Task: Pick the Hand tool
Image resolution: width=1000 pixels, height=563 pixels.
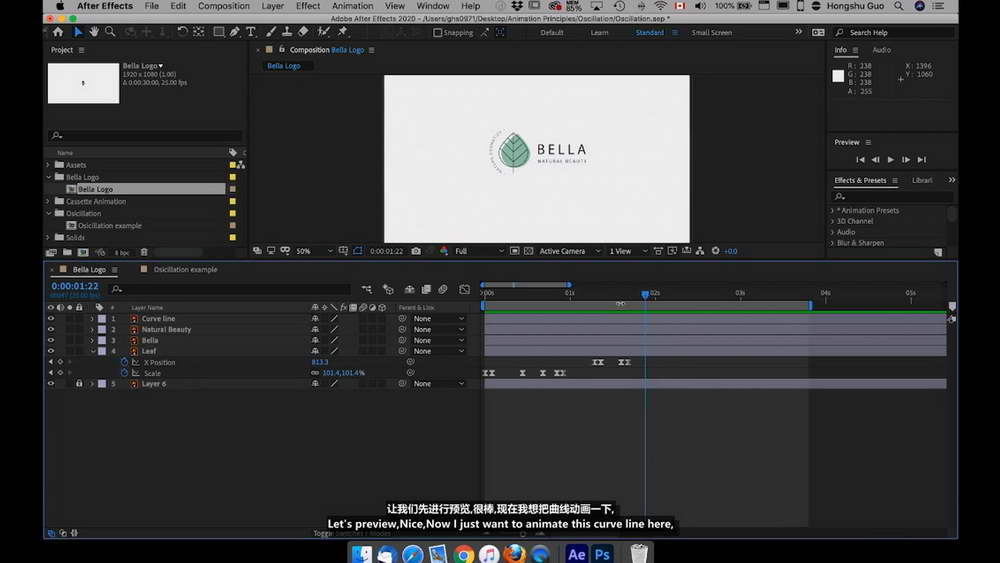Action: click(x=94, y=32)
